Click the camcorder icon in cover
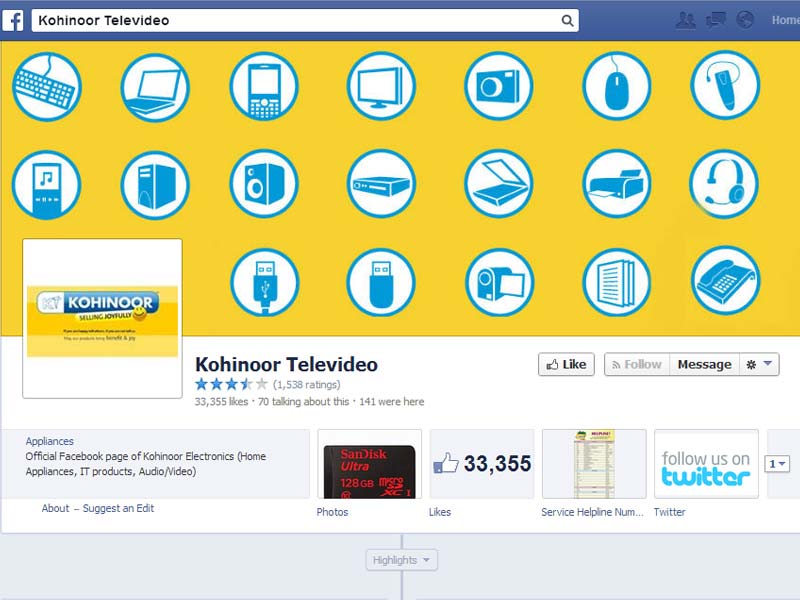 499,283
